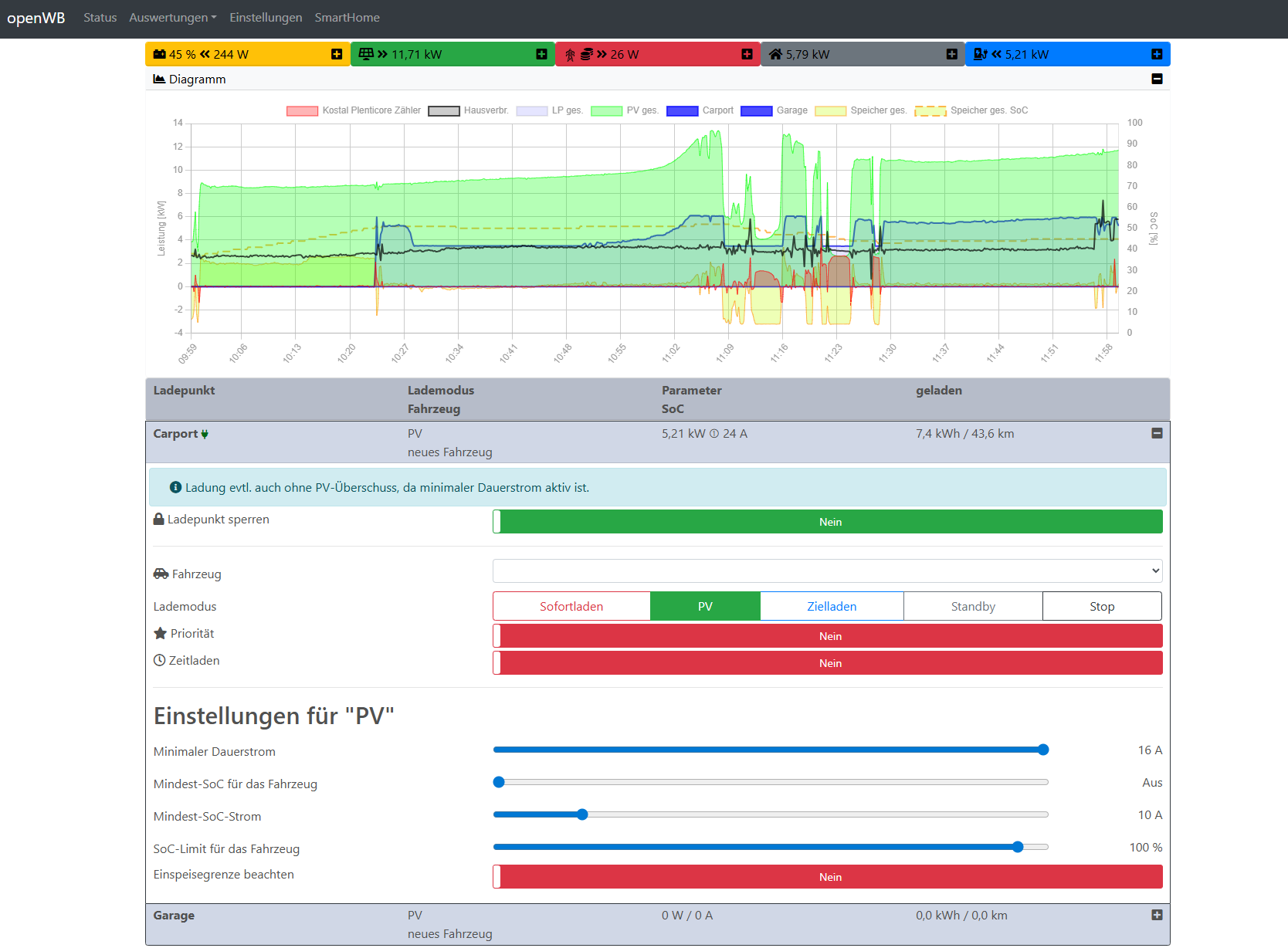1288x948 pixels.
Task: Expand the gray house consumption card
Action: [x=951, y=54]
